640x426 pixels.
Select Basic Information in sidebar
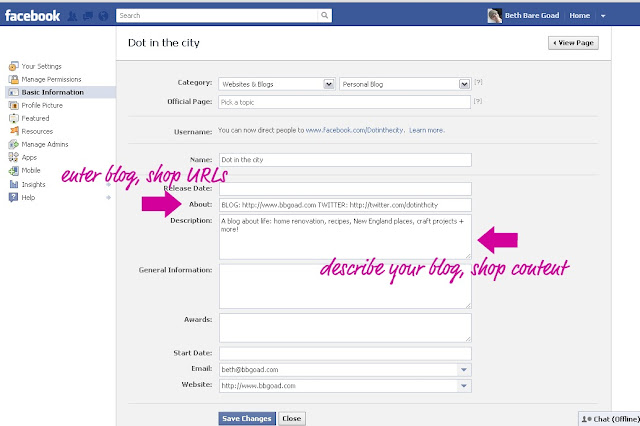[x=53, y=92]
